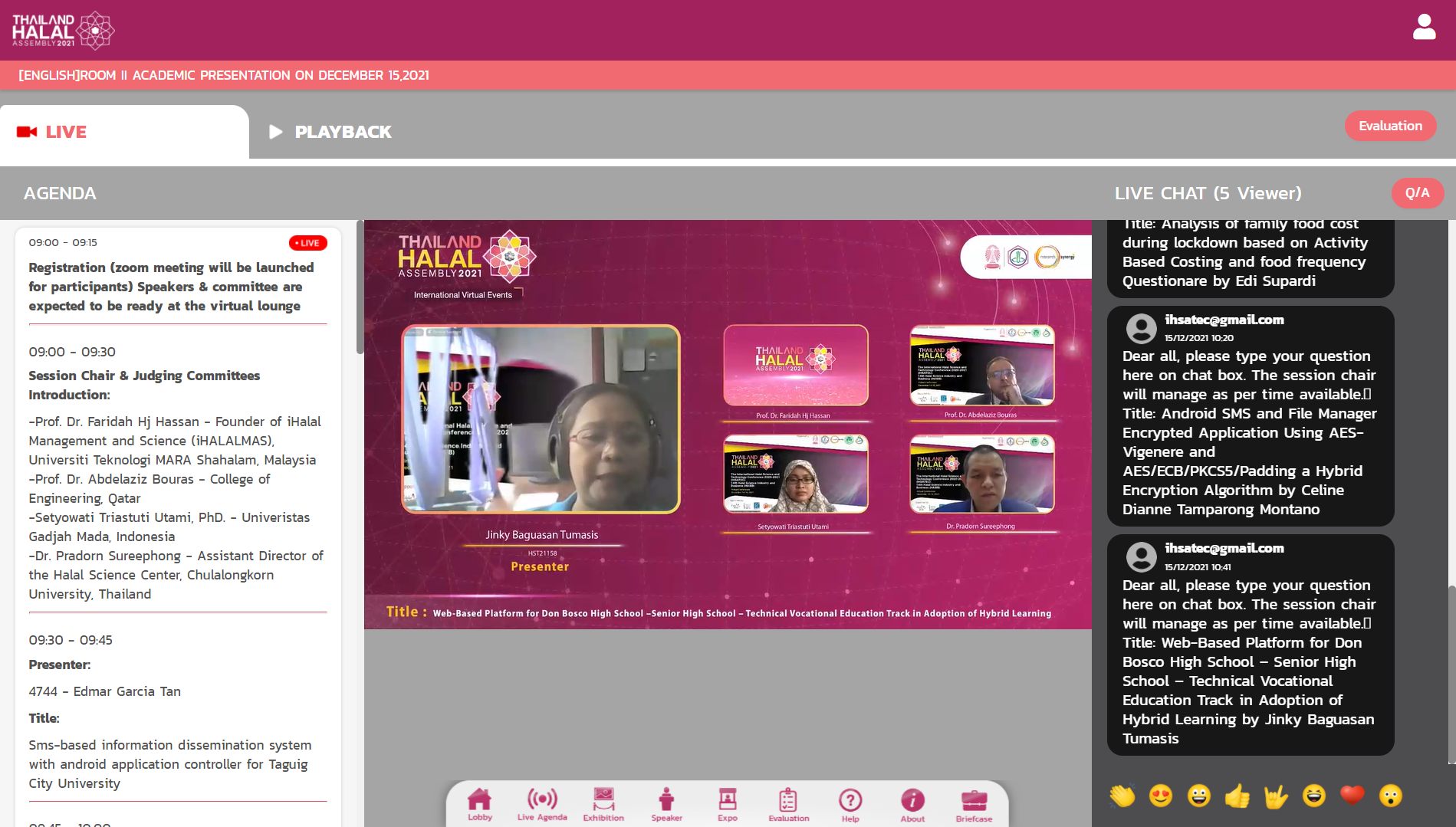The height and width of the screenshot is (827, 1456).
Task: Select the 09:00 - 09:15 agenda time
Action: [63, 242]
